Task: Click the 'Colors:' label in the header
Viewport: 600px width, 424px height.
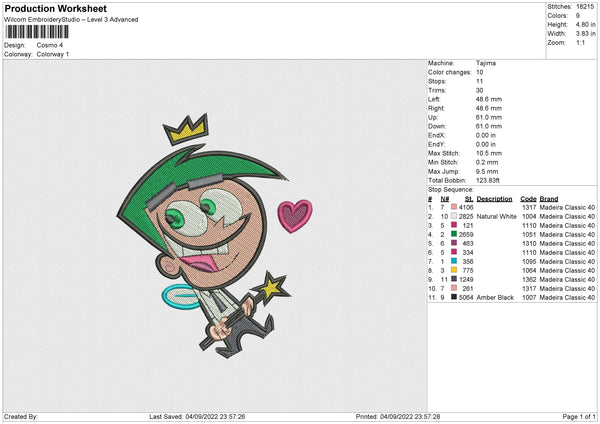Action: coord(558,16)
